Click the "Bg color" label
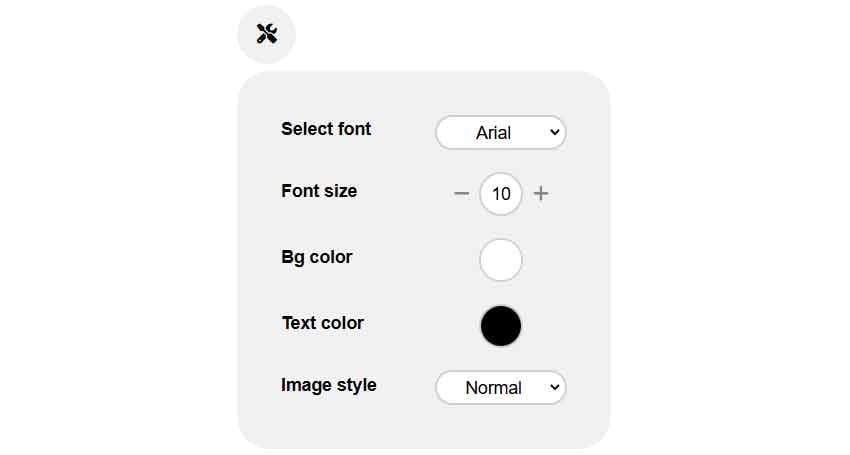The height and width of the screenshot is (455, 850). coord(317,257)
